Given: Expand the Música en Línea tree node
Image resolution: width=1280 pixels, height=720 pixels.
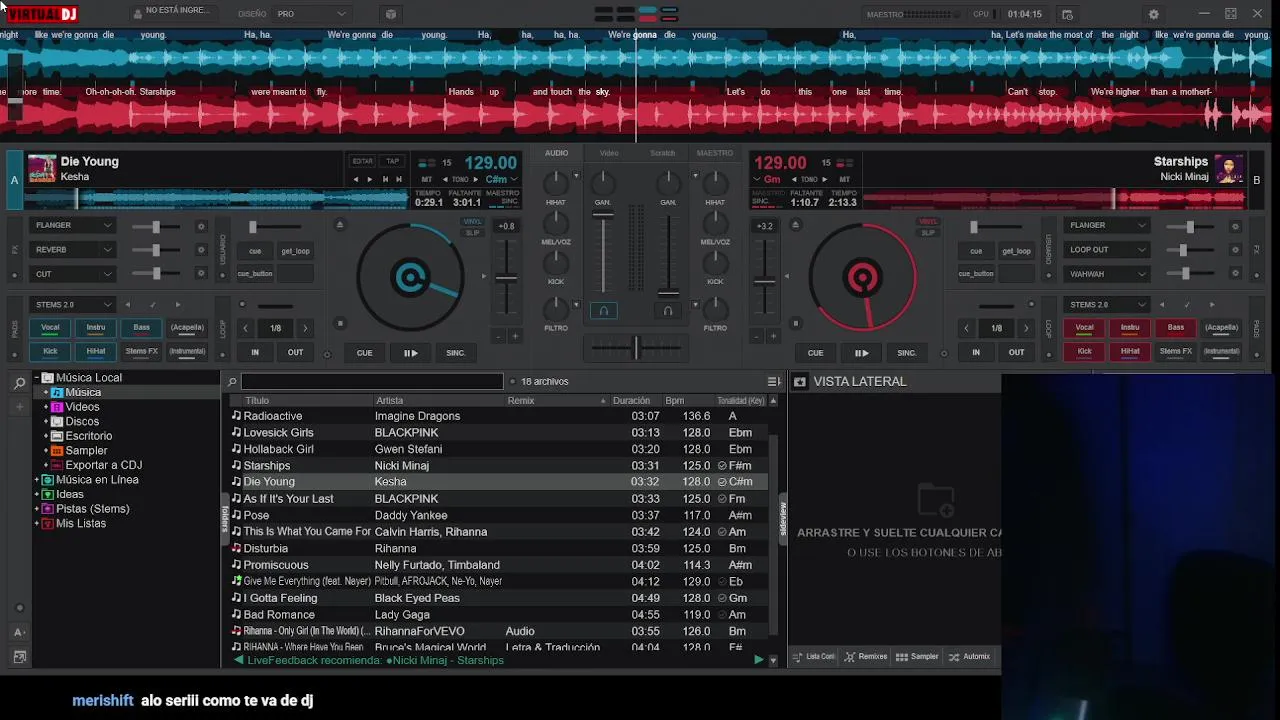Looking at the screenshot, I should [x=37, y=480].
